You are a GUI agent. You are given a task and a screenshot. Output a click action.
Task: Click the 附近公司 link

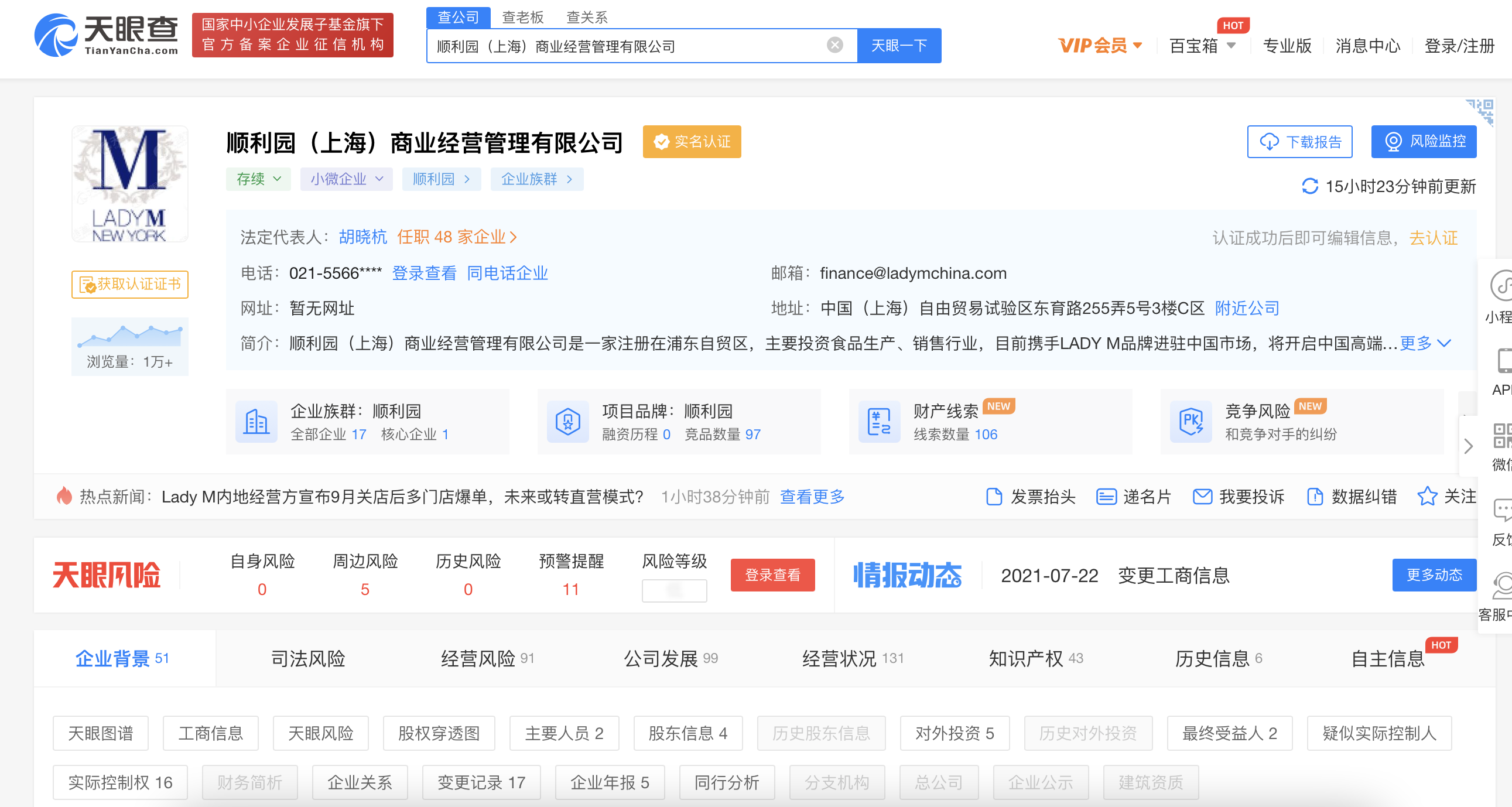pyautogui.click(x=1247, y=308)
